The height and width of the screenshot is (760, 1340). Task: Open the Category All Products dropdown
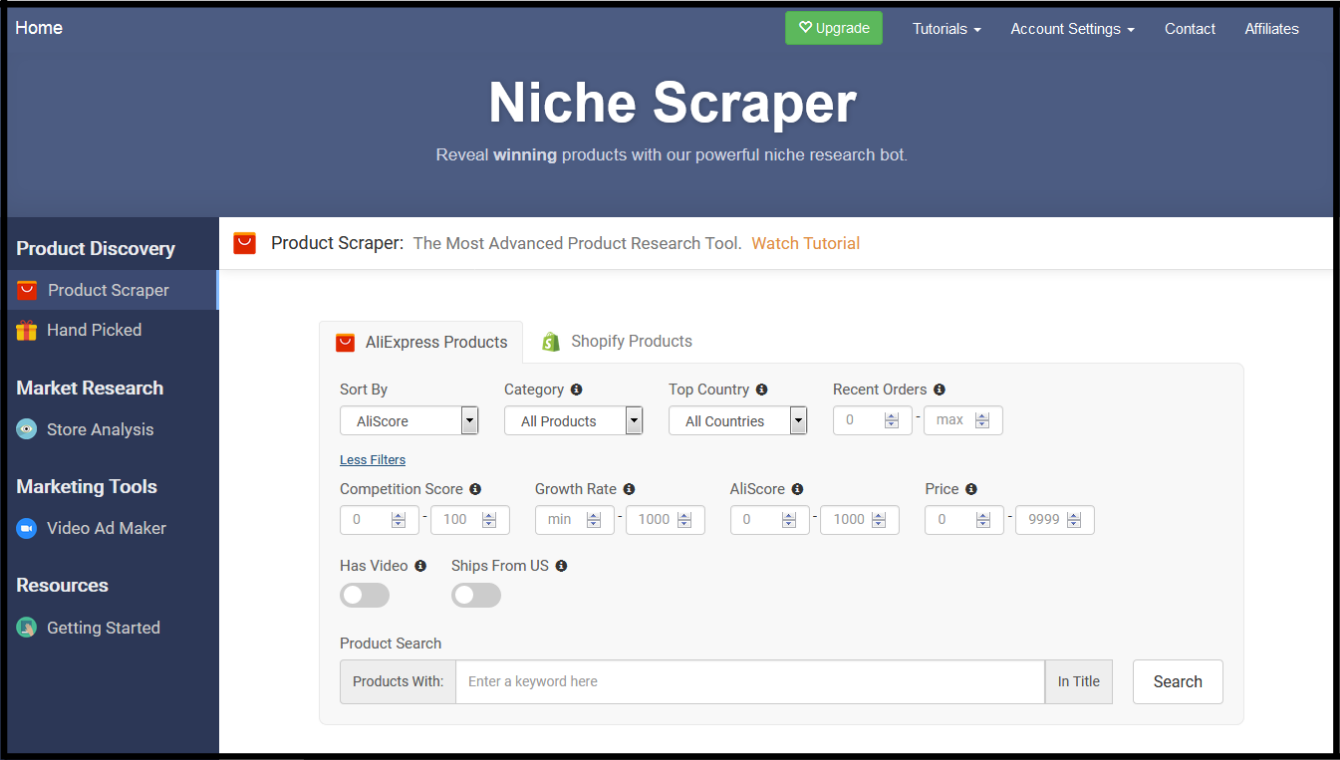573,421
